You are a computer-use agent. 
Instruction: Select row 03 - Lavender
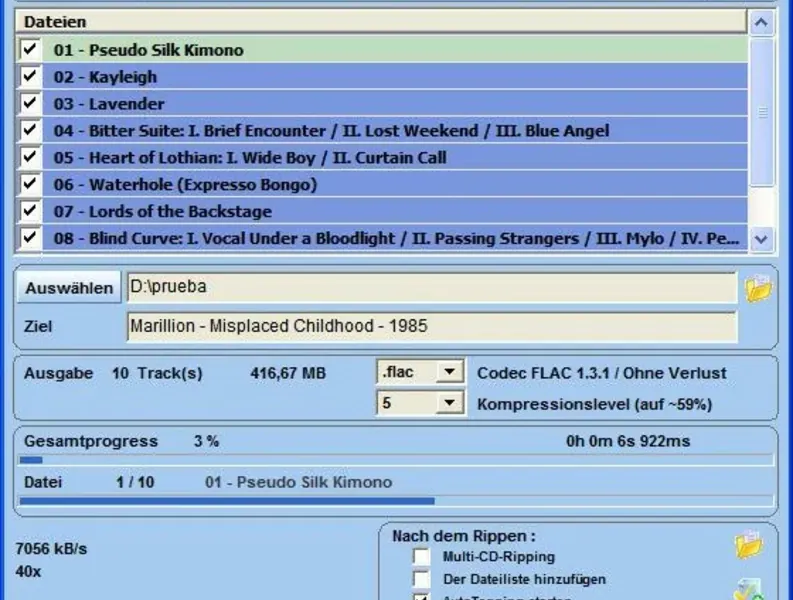coord(394,103)
